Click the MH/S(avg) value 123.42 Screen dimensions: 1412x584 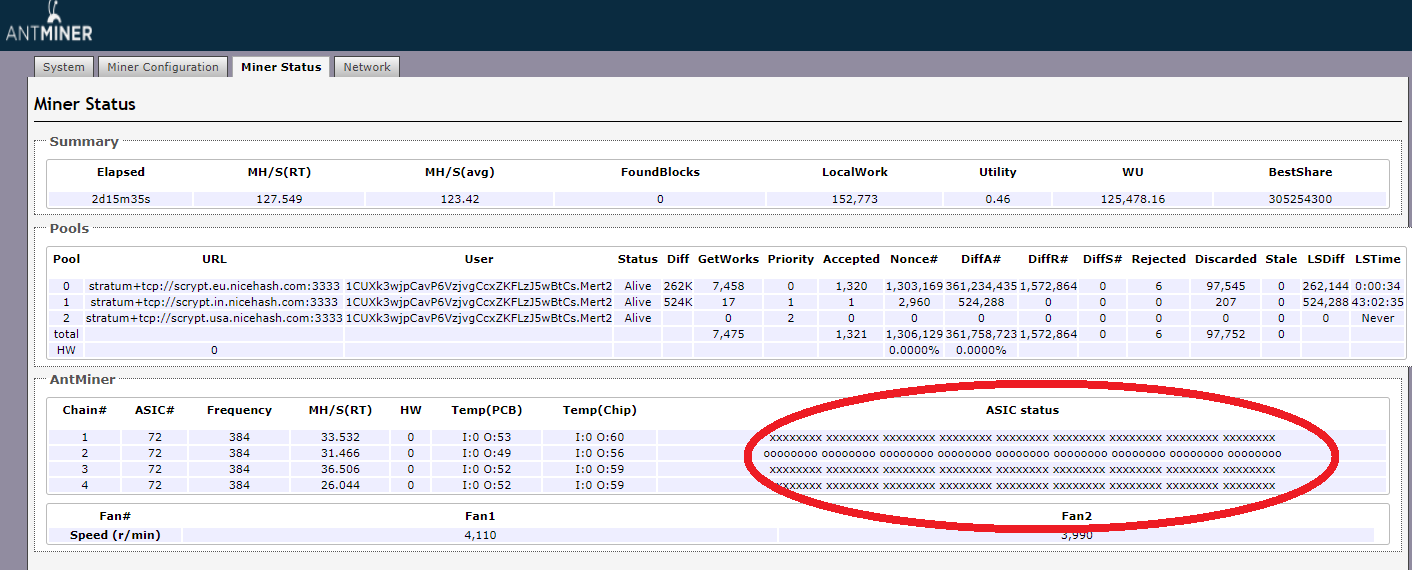(x=460, y=199)
